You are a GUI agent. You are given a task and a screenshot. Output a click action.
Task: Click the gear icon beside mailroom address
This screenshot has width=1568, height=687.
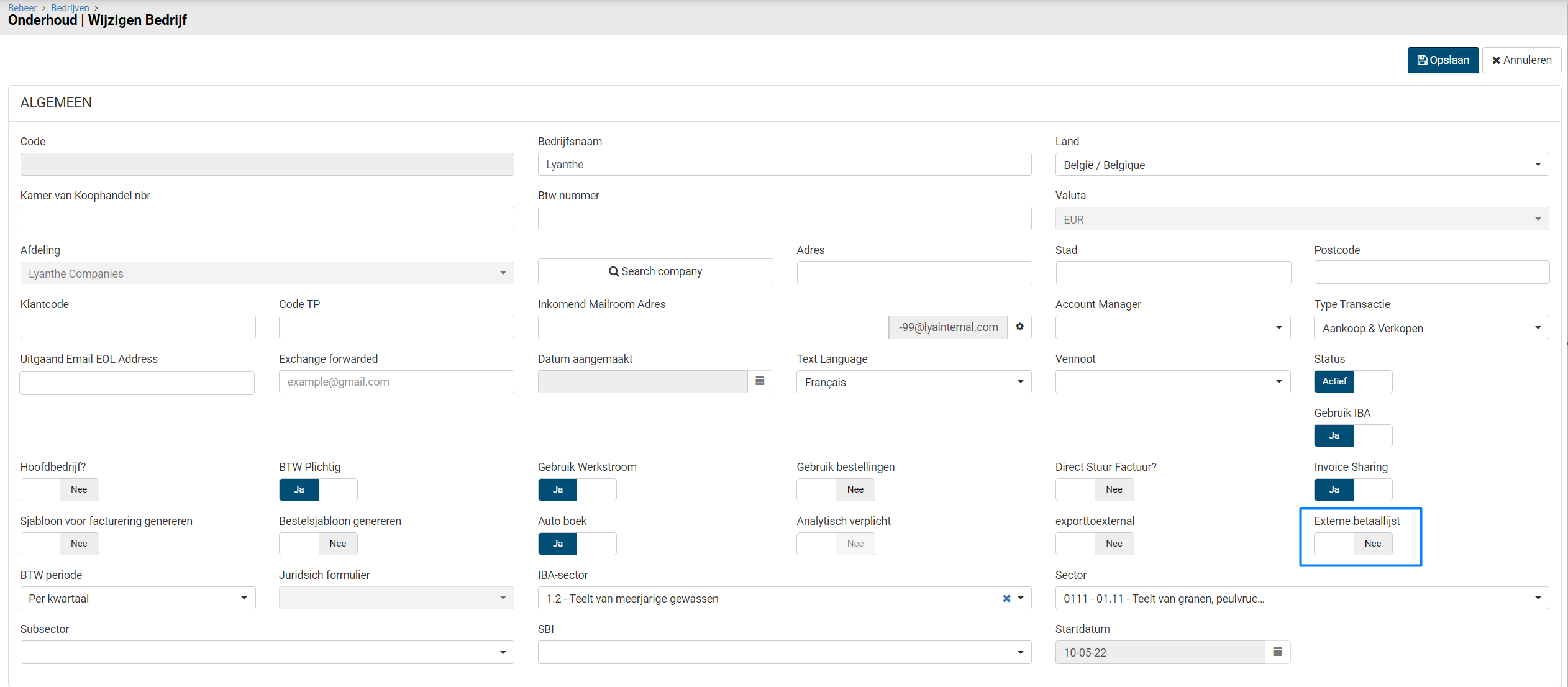pos(1019,327)
